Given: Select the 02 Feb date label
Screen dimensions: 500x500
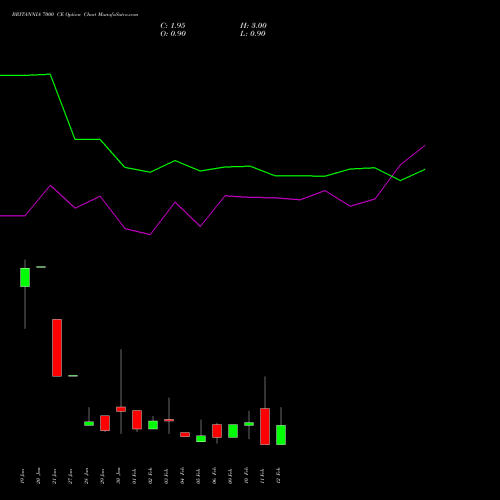Looking at the screenshot, I should tap(150, 476).
